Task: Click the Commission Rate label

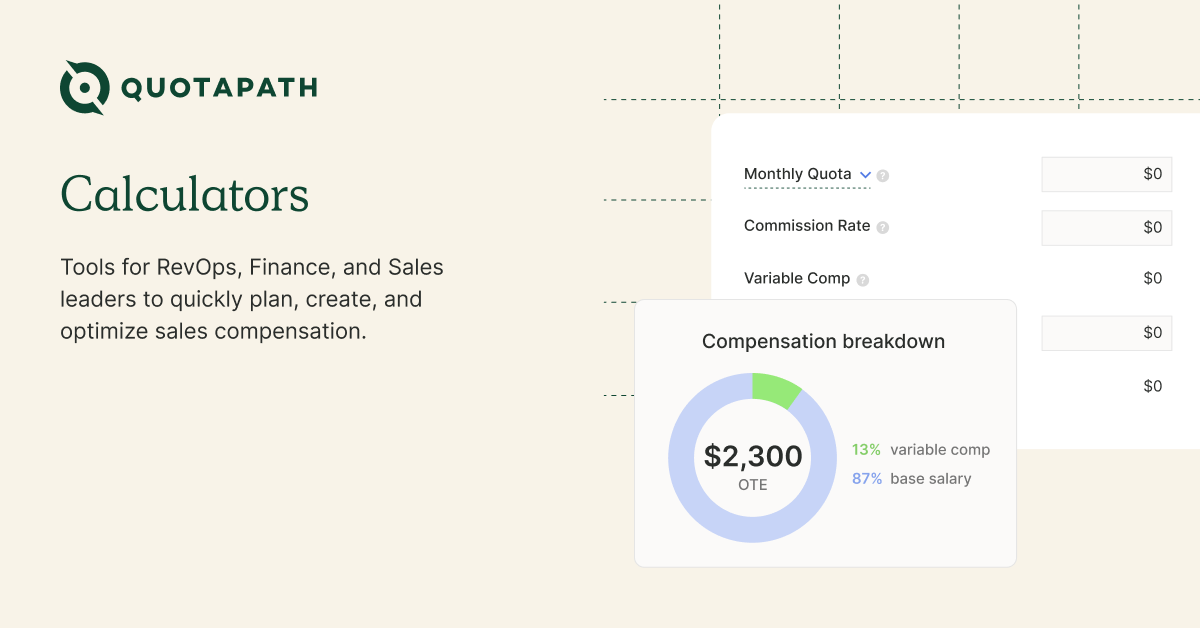Action: click(807, 226)
